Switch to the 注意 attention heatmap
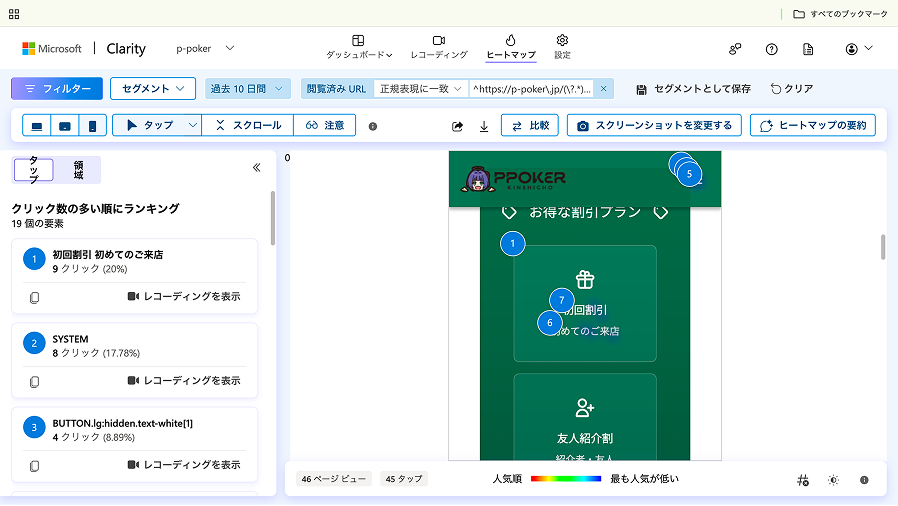This screenshot has height=506, width=898. [325, 125]
